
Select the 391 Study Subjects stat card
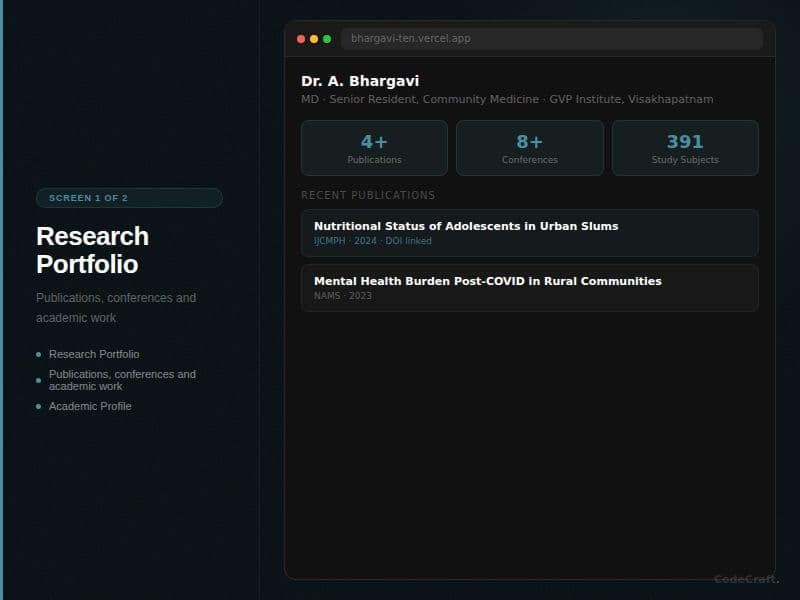pos(685,148)
